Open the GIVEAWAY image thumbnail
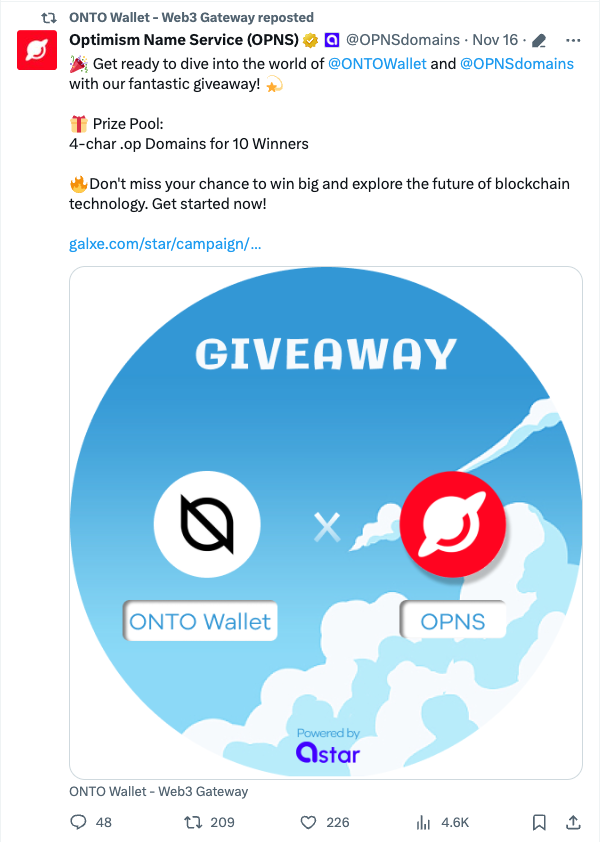 326,522
